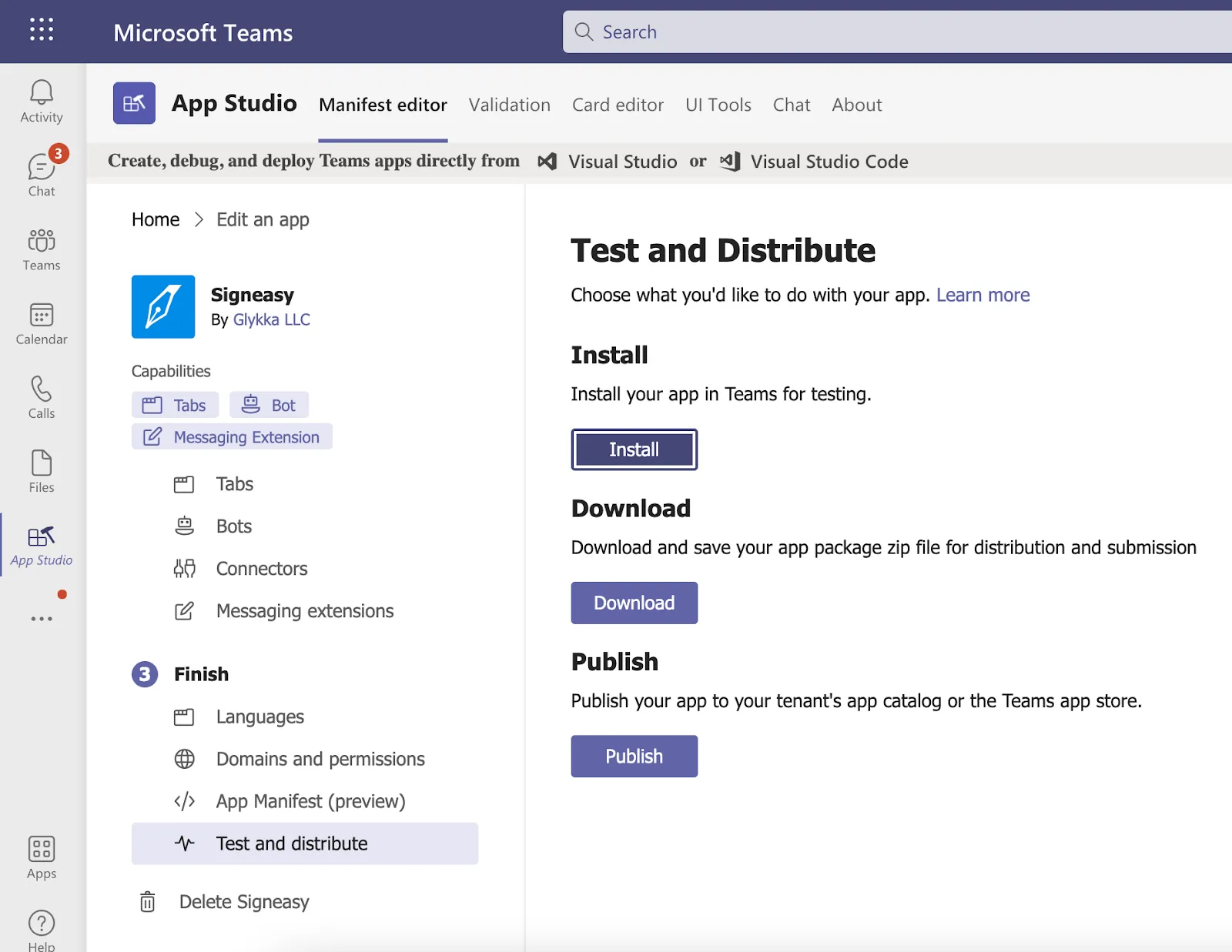Open the Glykka LLC publisher link
This screenshot has height=952, width=1232.
[x=272, y=319]
